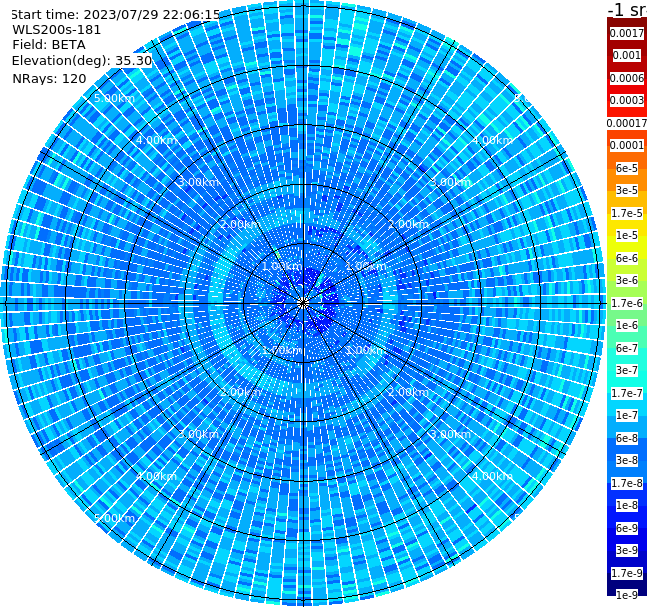Click the 1e-7 colorbar label
Viewport: 647px width, 607px height.
click(627, 415)
